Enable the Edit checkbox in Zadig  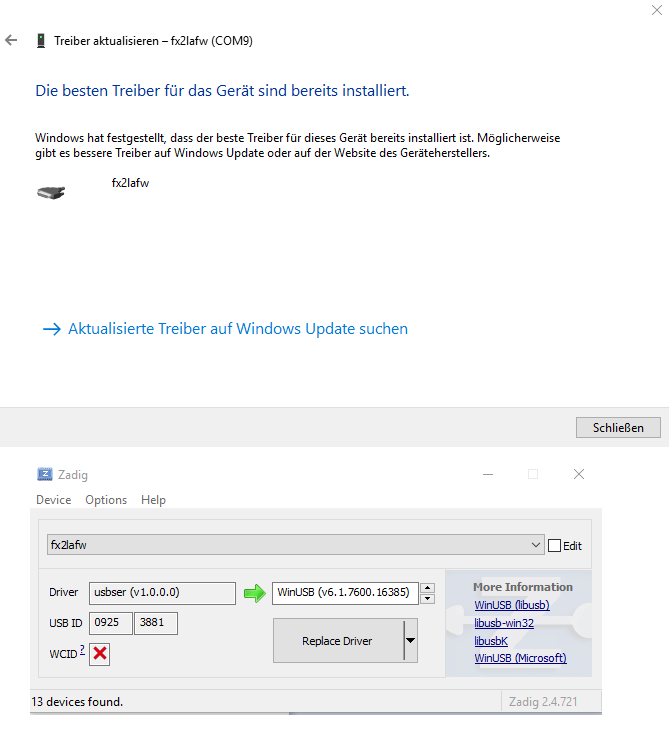[x=554, y=545]
